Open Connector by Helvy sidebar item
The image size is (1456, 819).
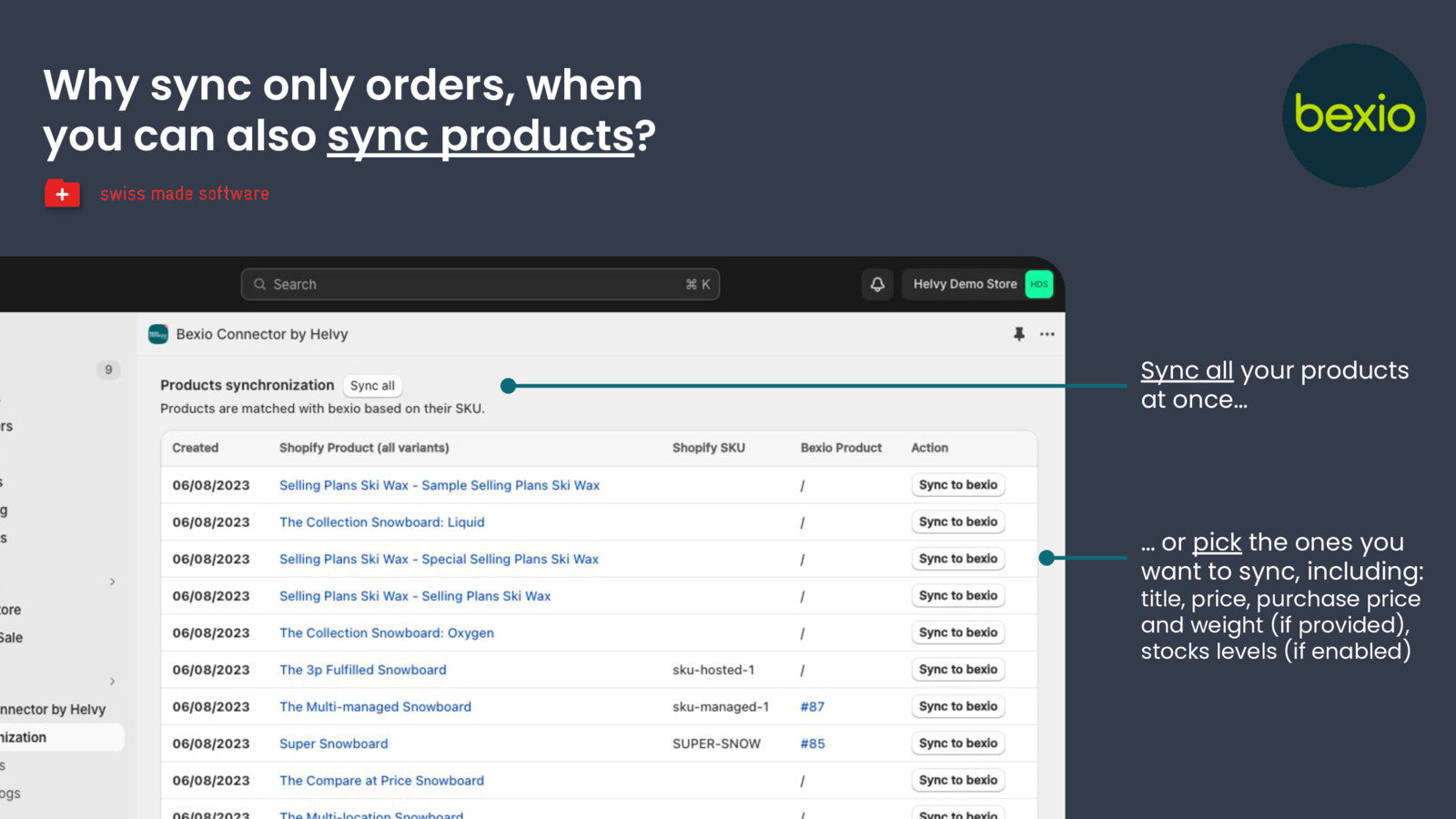click(53, 710)
